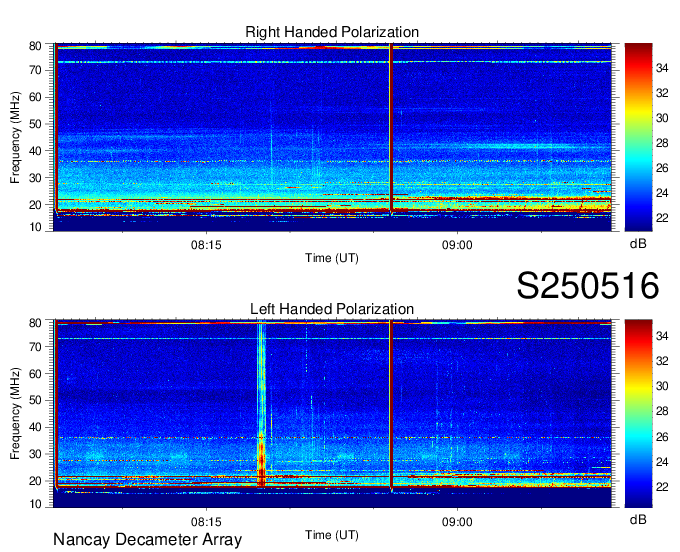Click the 50 MHz tick label on the Right Handed plot
The width and height of the screenshot is (680, 552).
(x=35, y=124)
